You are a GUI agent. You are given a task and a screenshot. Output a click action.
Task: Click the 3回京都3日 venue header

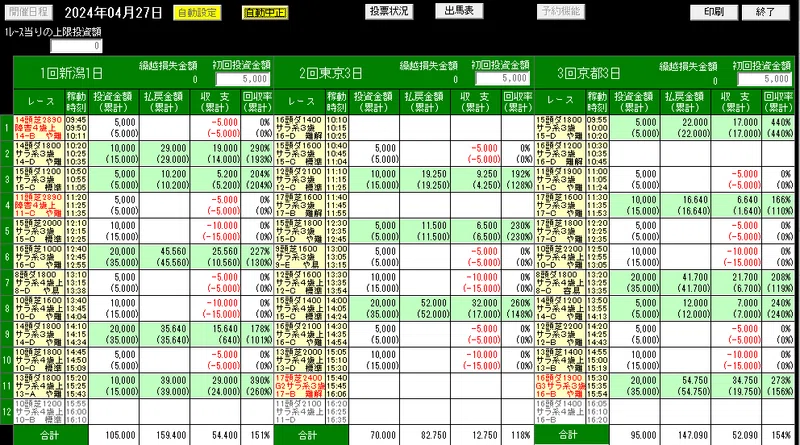[589, 73]
